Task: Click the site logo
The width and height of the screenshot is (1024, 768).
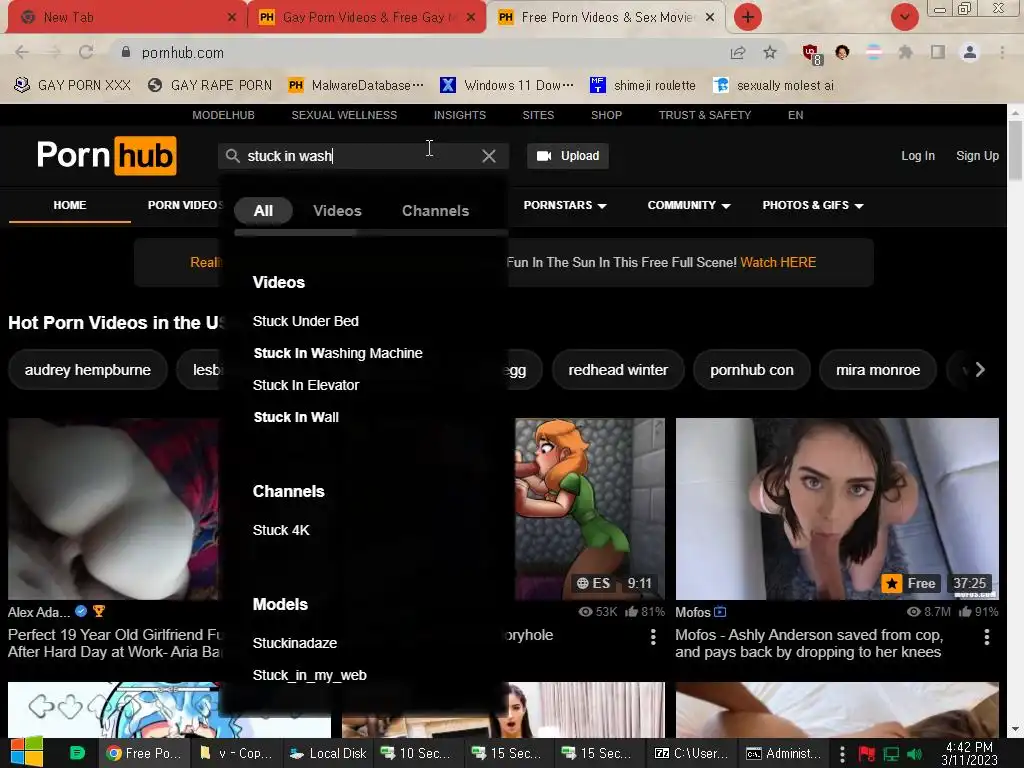Action: 106,155
